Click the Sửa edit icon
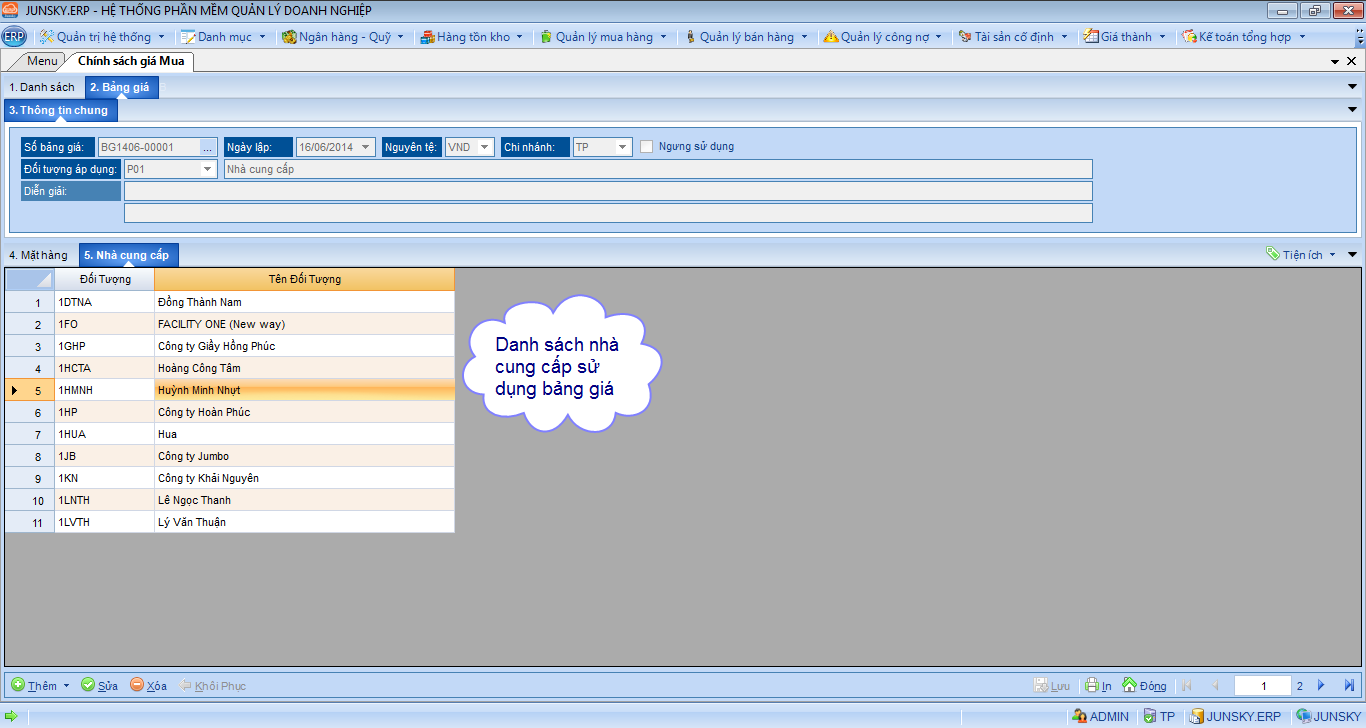This screenshot has height=728, width=1366. [88, 685]
